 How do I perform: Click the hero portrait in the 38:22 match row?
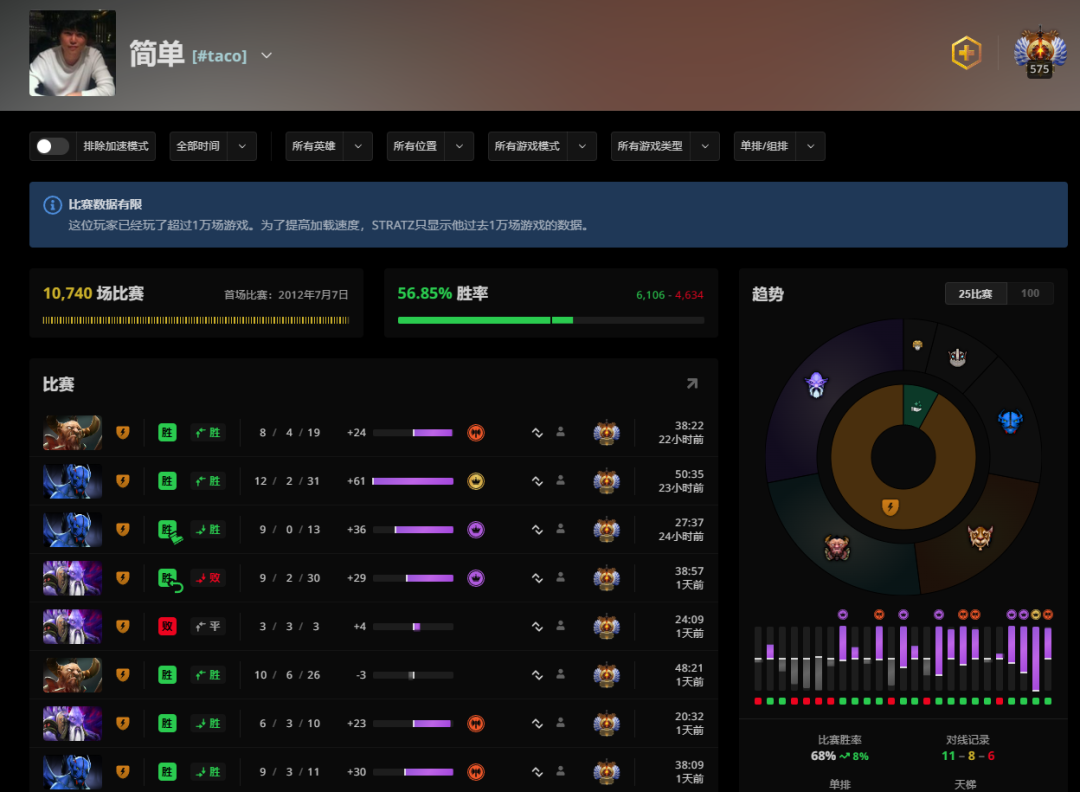[x=72, y=433]
